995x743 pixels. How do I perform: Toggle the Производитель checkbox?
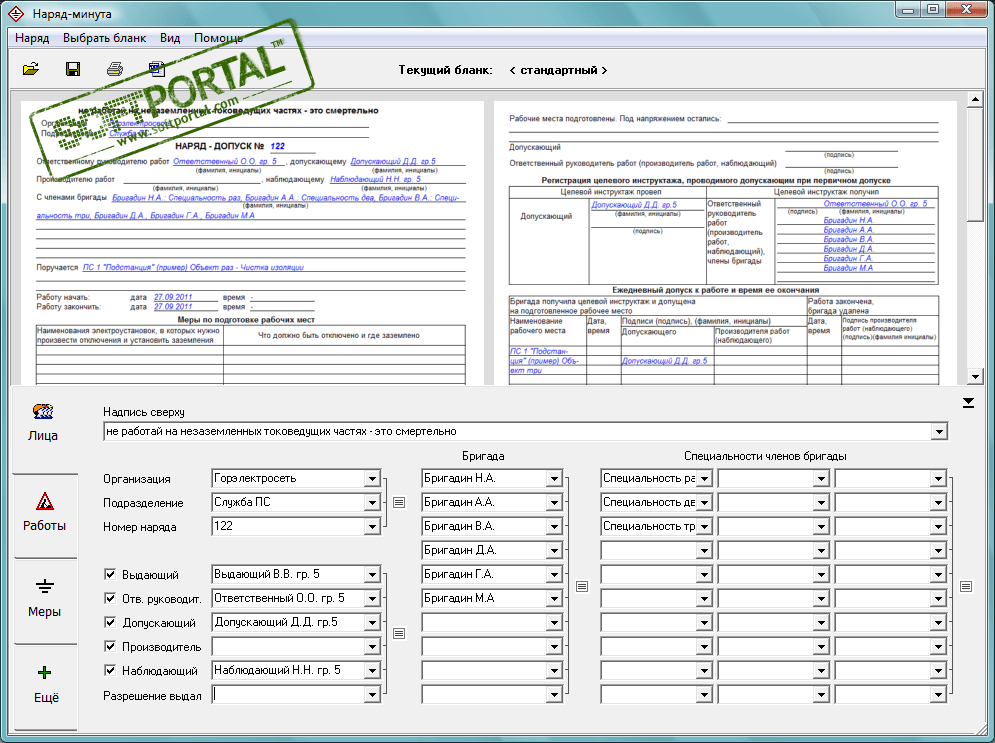point(110,647)
